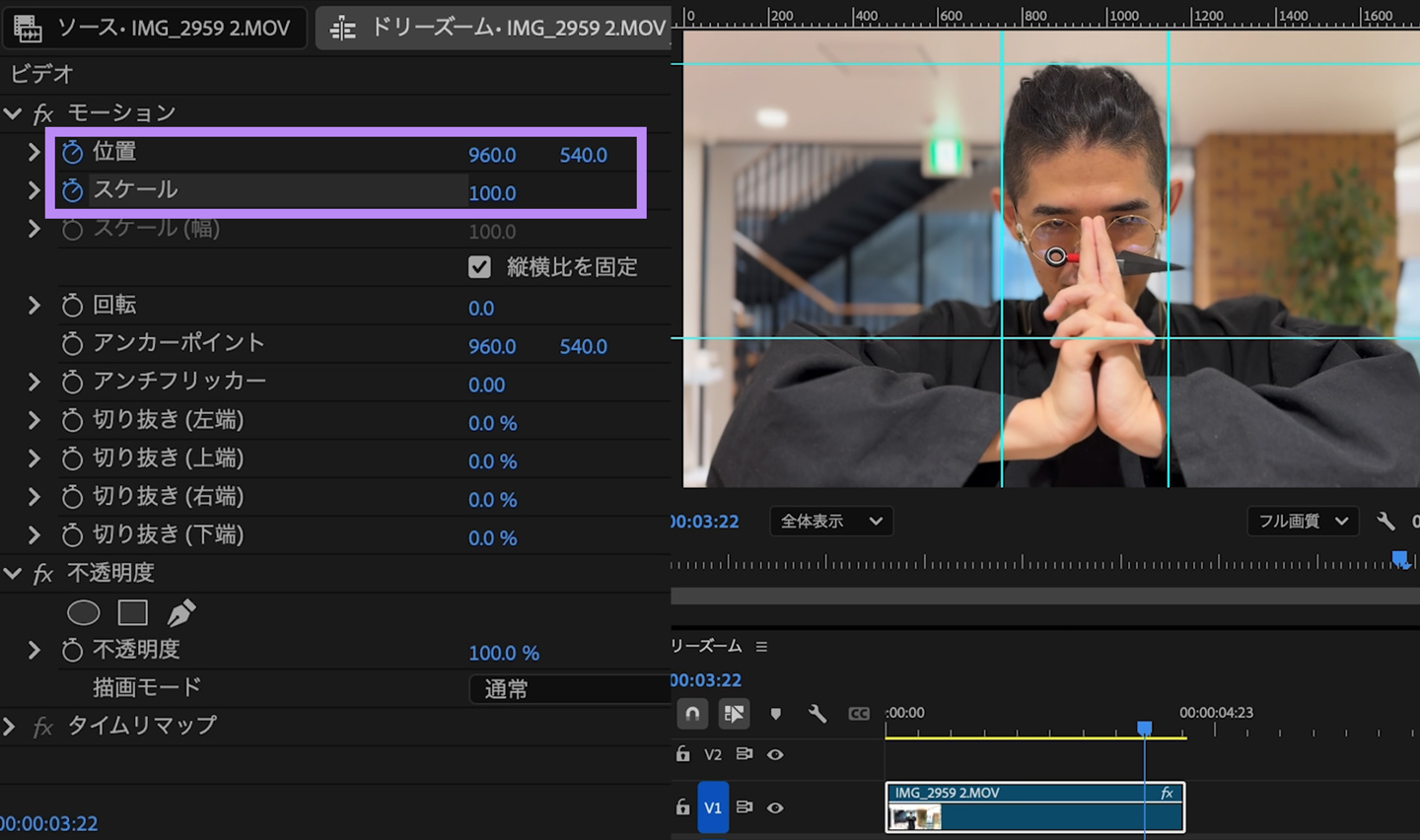
Task: Expand the 位置 property row
Action: pyautogui.click(x=35, y=152)
